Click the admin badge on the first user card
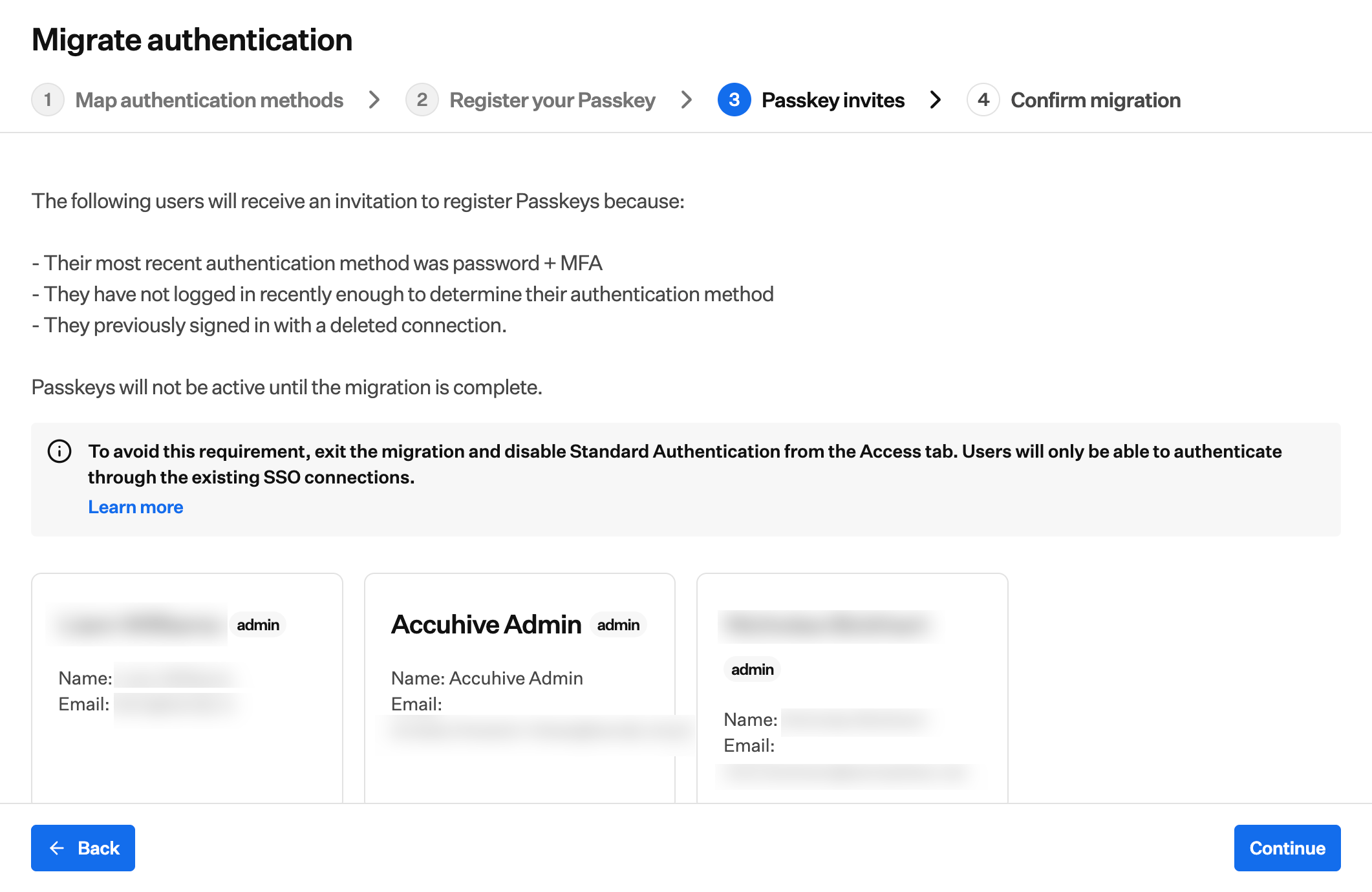The height and width of the screenshot is (892, 1372). pos(258,624)
